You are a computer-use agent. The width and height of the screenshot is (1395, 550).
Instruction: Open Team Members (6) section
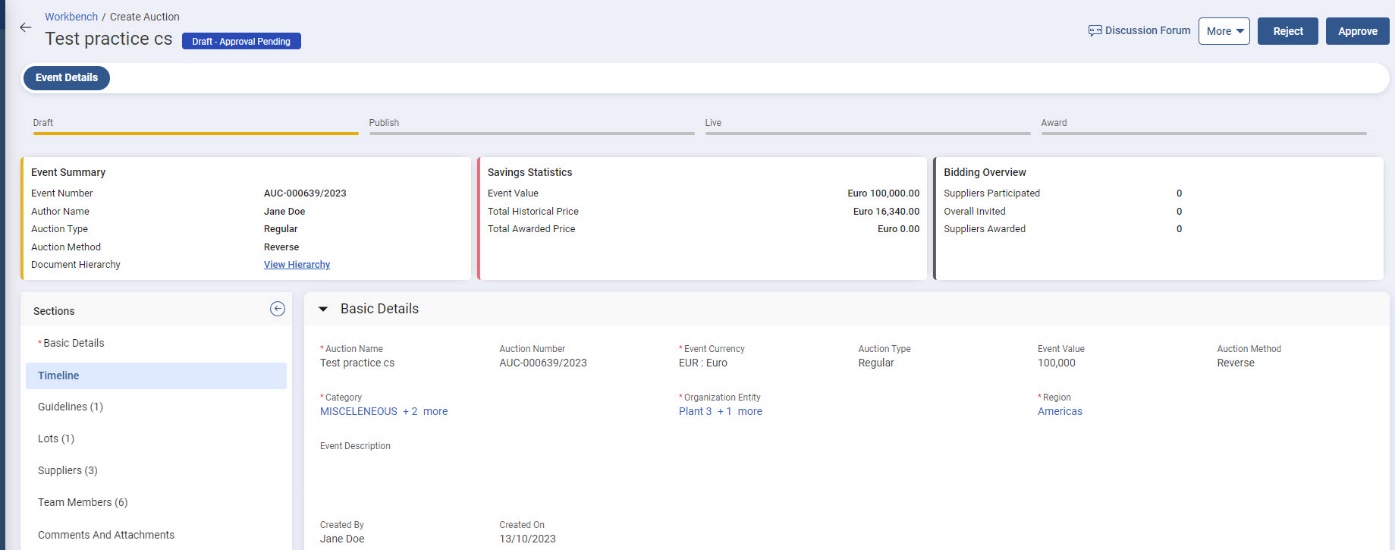pos(82,503)
